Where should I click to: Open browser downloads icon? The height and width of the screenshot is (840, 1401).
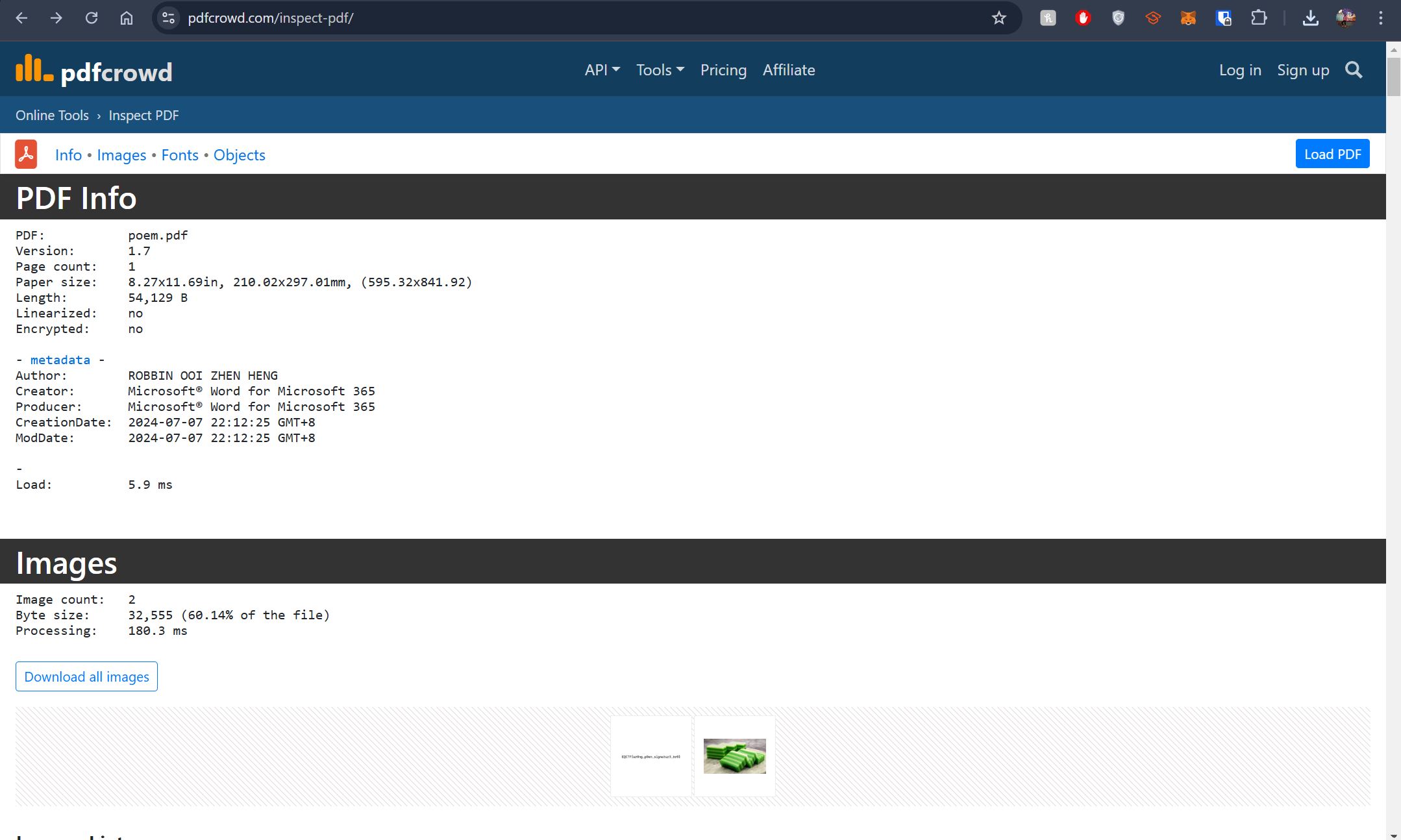coord(1310,18)
